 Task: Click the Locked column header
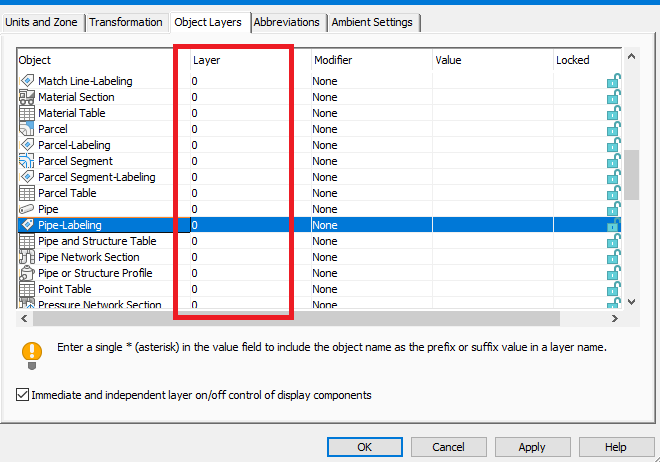(588, 60)
